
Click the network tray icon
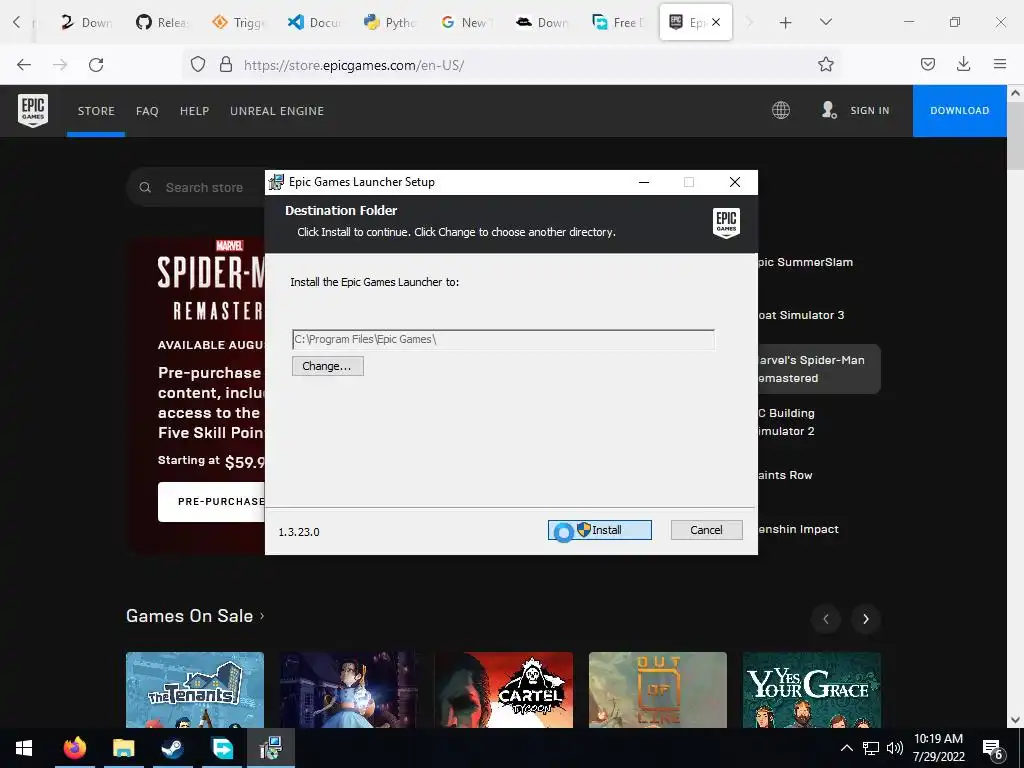(x=871, y=748)
